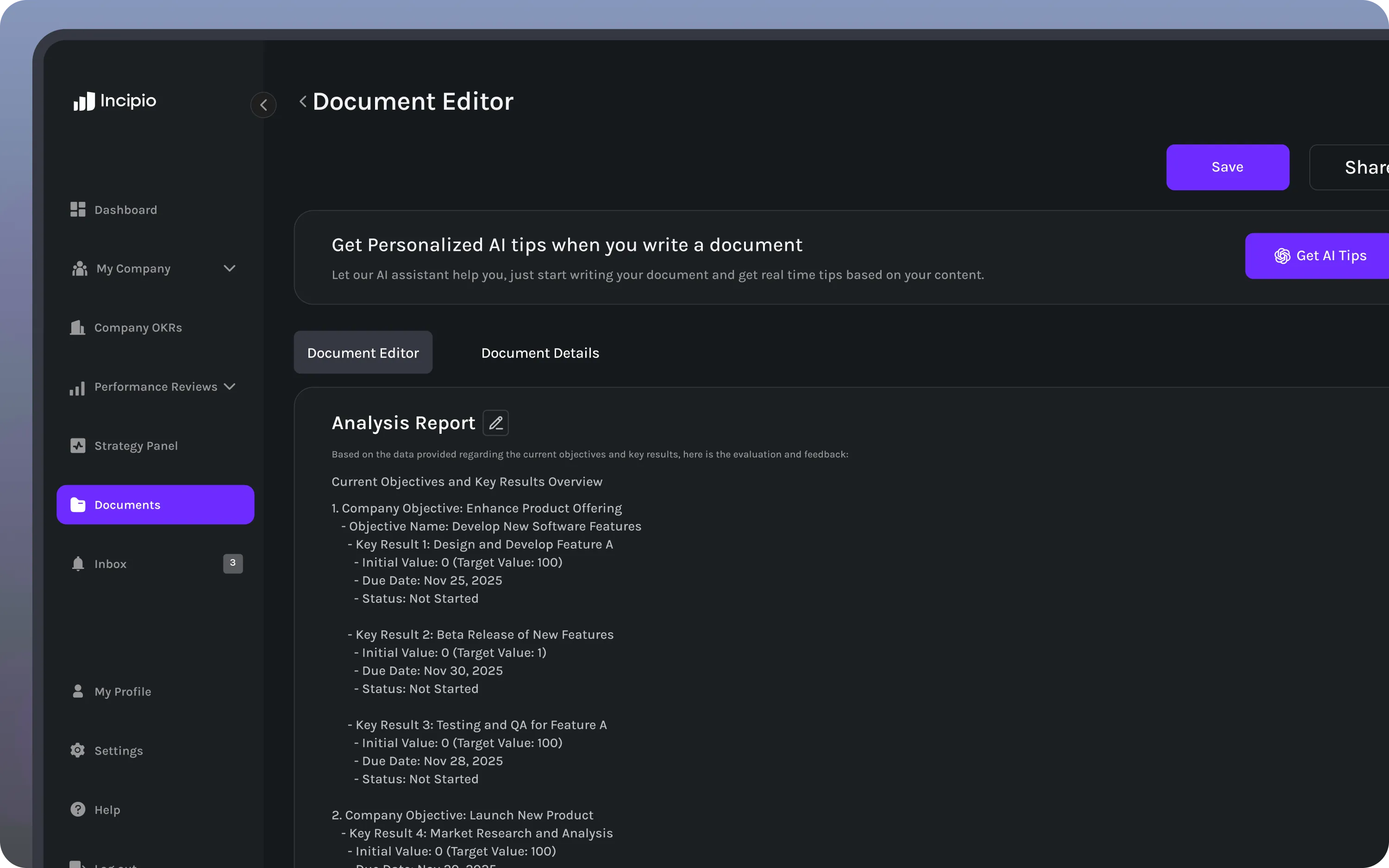Image resolution: width=1389 pixels, height=868 pixels.
Task: Click the Get AI Tips button
Action: [1320, 256]
